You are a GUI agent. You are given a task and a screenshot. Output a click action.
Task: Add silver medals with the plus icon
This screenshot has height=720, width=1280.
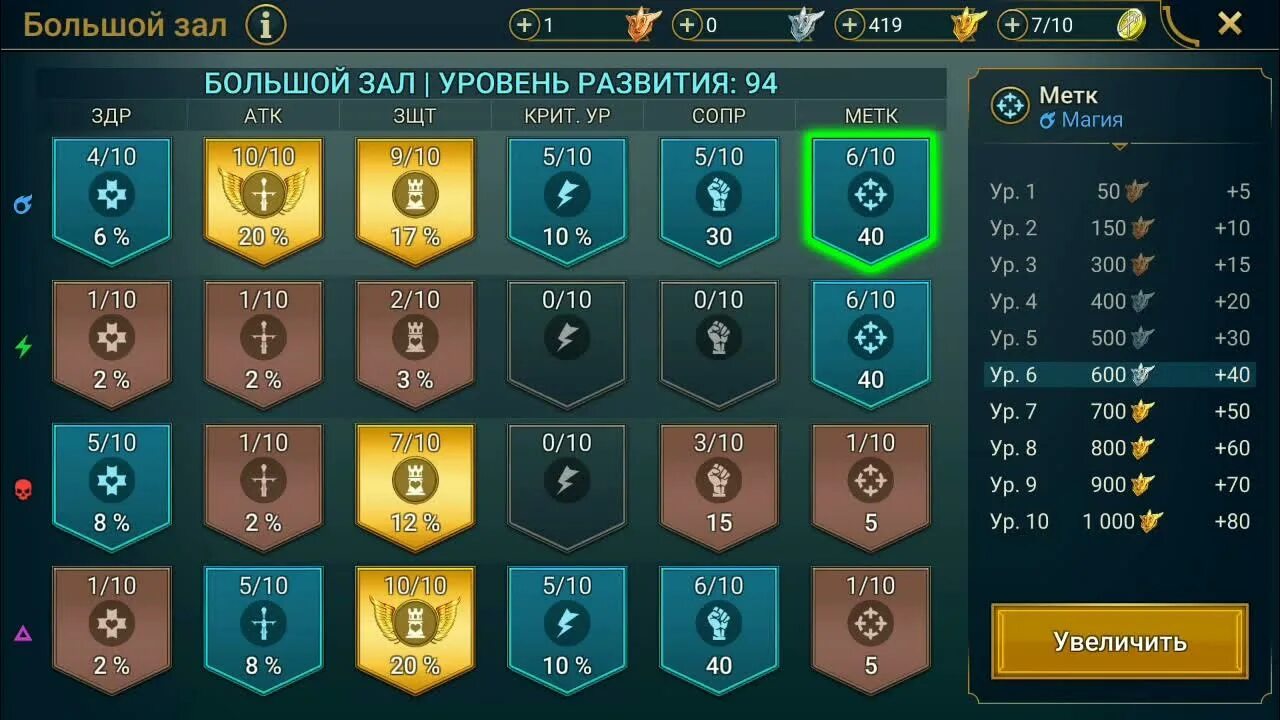click(x=687, y=25)
